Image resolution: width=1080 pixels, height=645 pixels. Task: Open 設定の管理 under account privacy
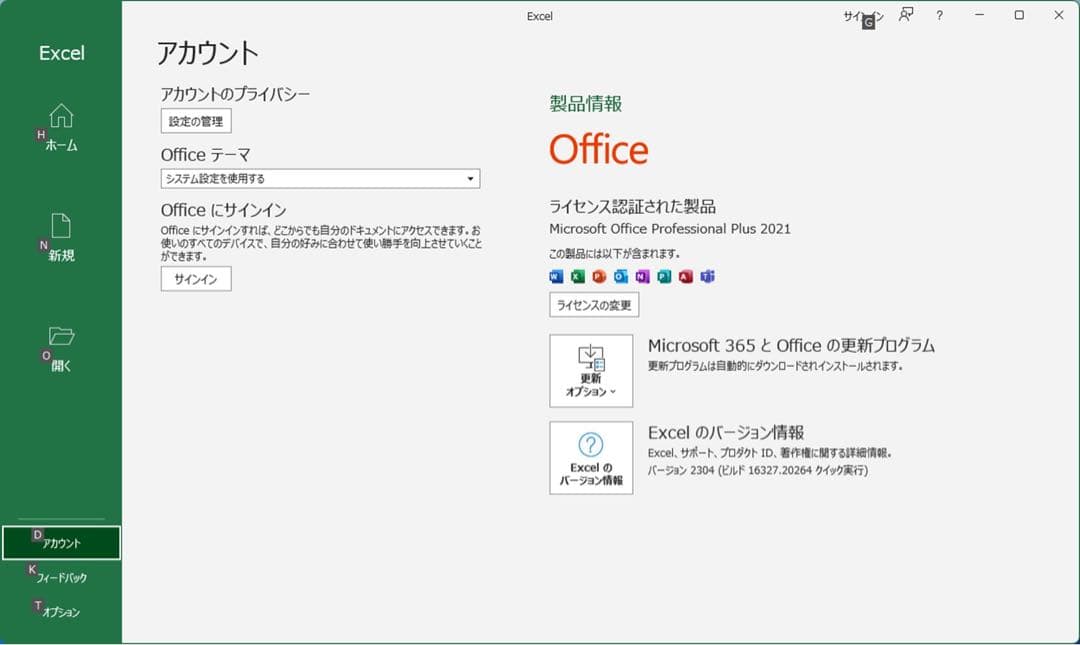(196, 120)
